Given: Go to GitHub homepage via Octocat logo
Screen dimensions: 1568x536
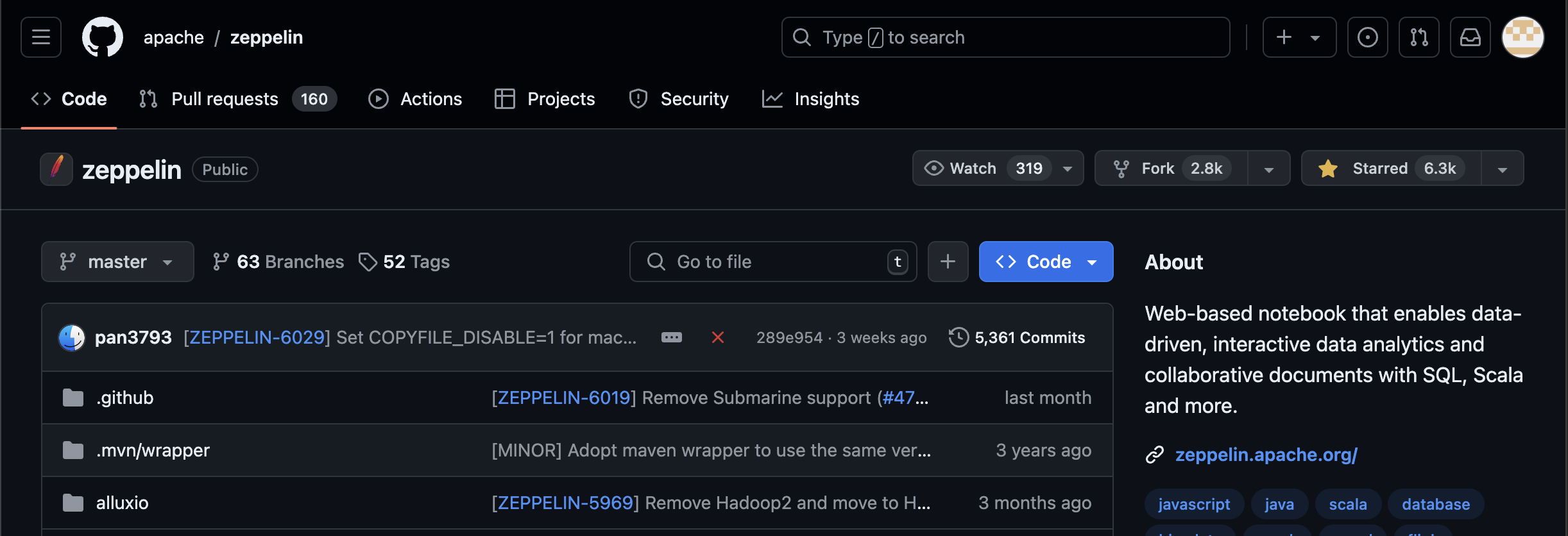Looking at the screenshot, I should coord(103,37).
